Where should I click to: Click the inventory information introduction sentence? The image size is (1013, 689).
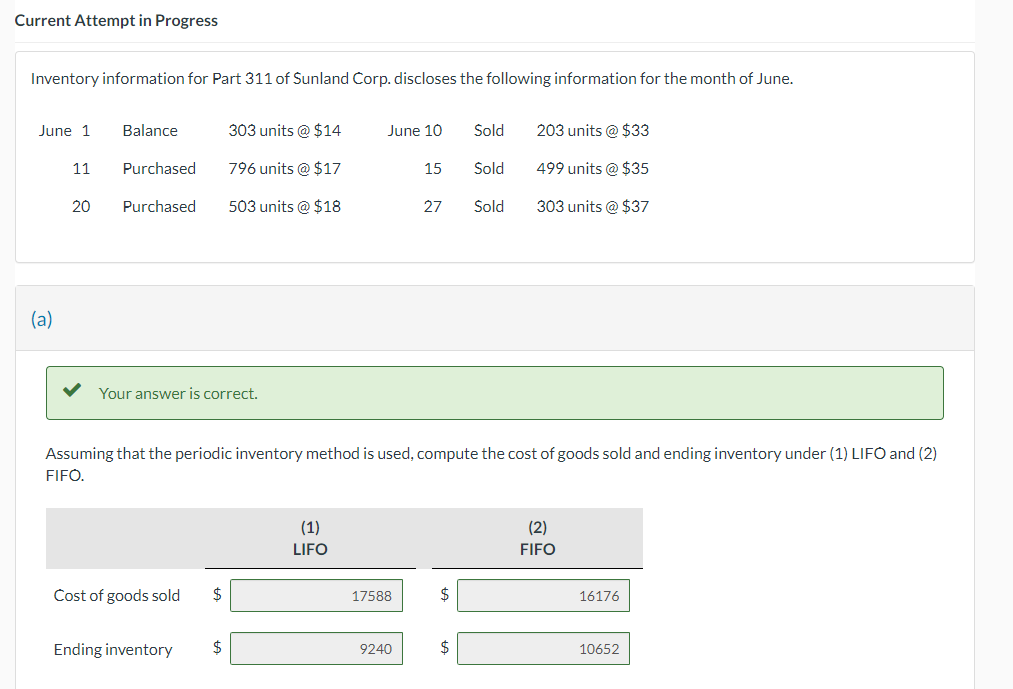(412, 79)
